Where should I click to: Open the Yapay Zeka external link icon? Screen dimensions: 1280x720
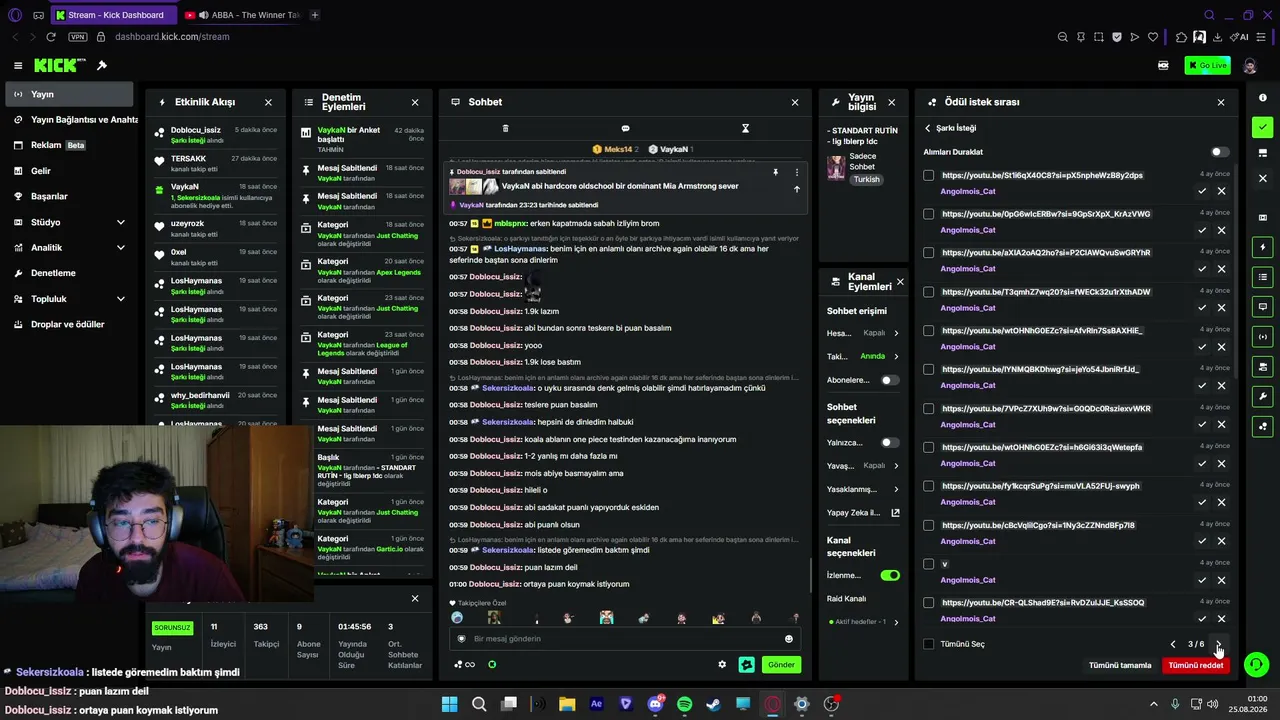pyautogui.click(x=895, y=513)
